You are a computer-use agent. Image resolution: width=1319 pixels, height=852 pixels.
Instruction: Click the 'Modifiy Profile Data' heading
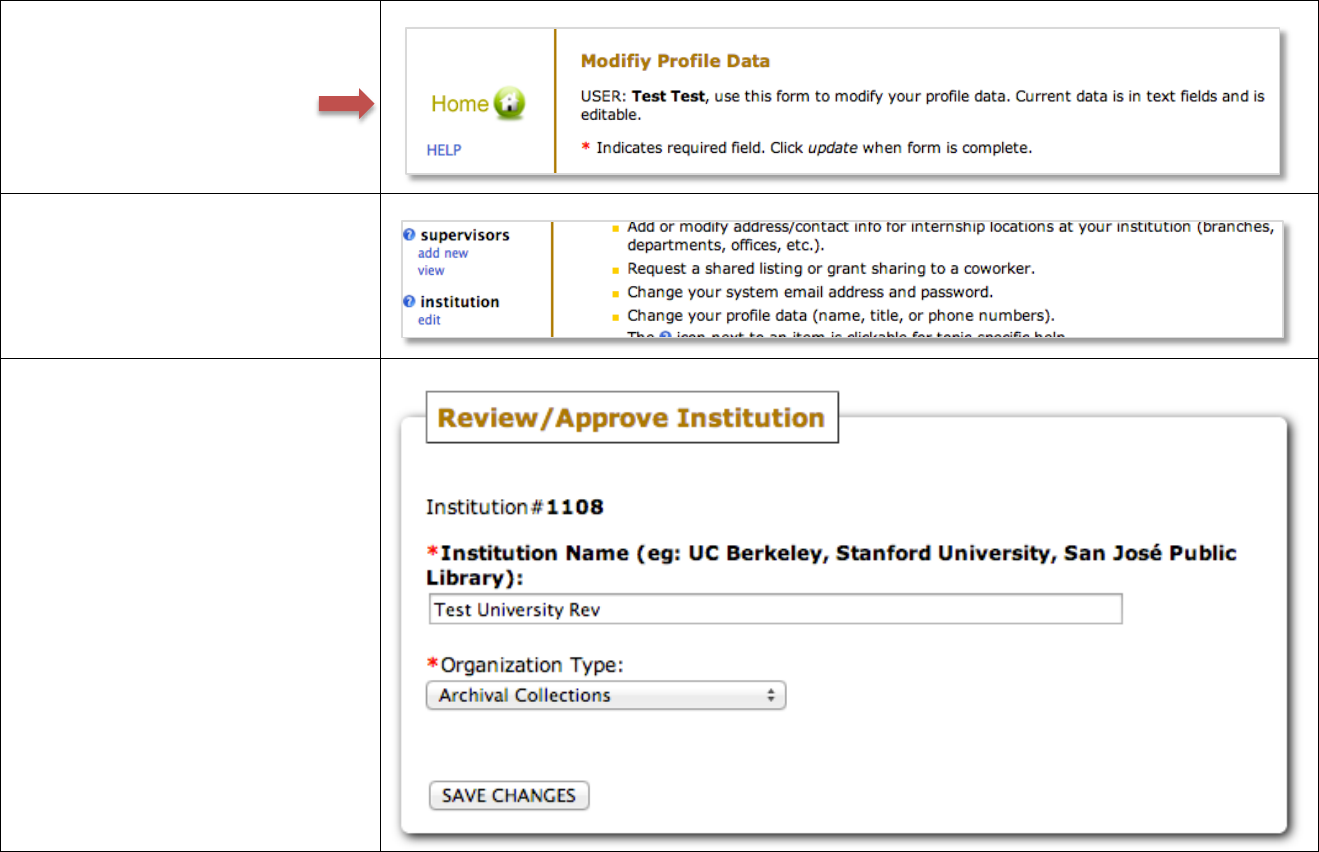[675, 61]
